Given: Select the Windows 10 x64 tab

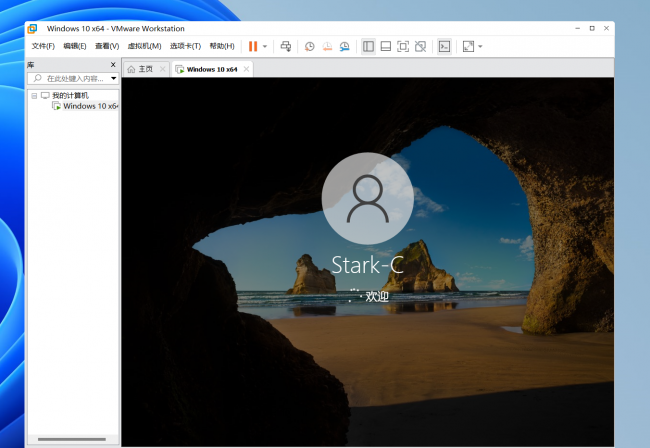Looking at the screenshot, I should pos(212,69).
